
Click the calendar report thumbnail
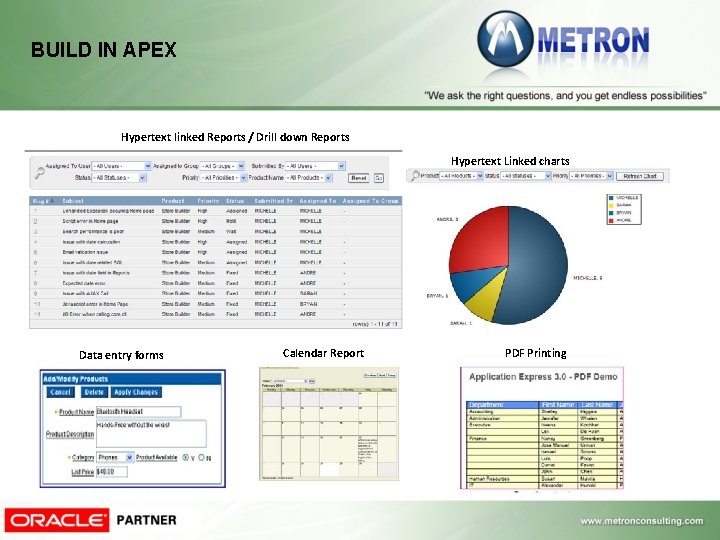click(x=329, y=423)
